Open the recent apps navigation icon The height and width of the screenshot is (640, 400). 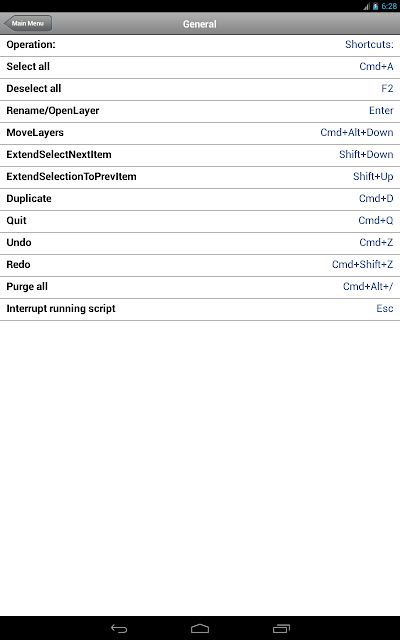click(281, 629)
